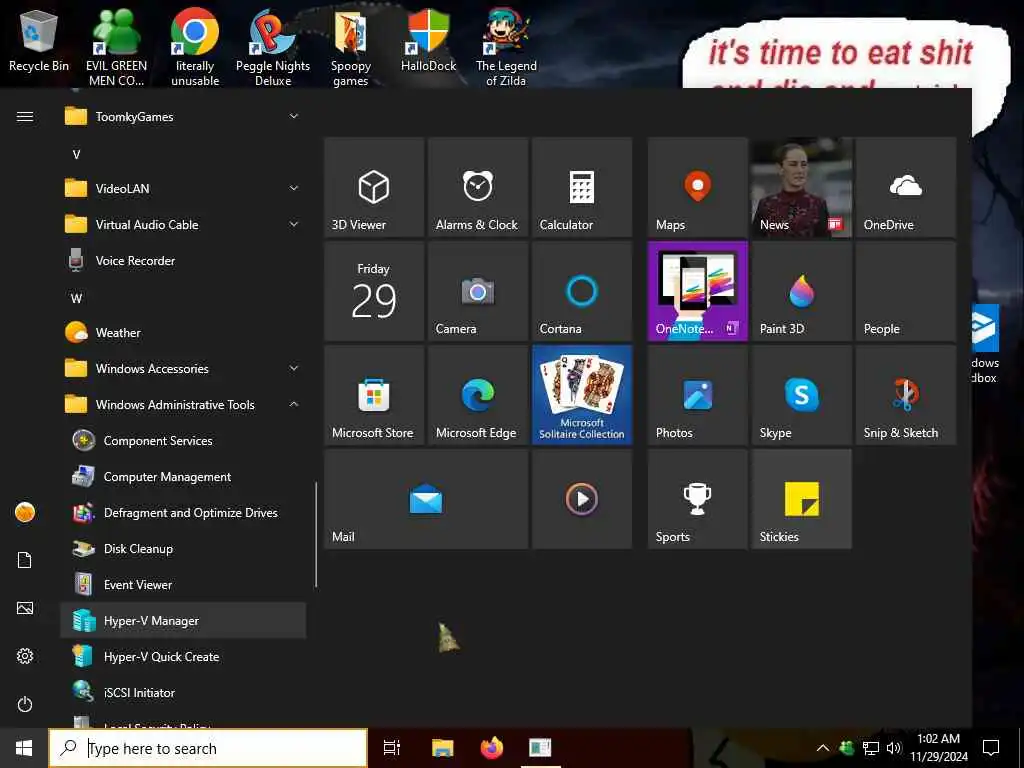Launch the Camera tile
This screenshot has height=768, width=1024.
(x=478, y=291)
